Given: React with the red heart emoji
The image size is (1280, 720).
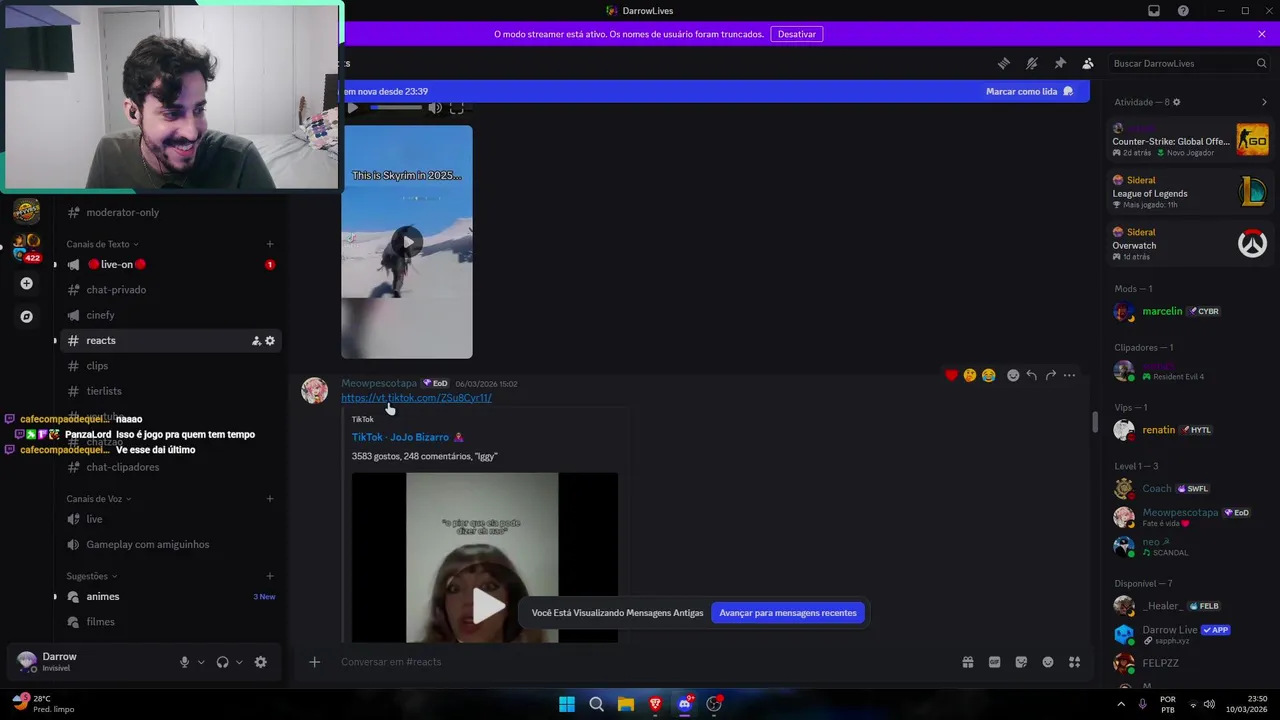Looking at the screenshot, I should (951, 375).
